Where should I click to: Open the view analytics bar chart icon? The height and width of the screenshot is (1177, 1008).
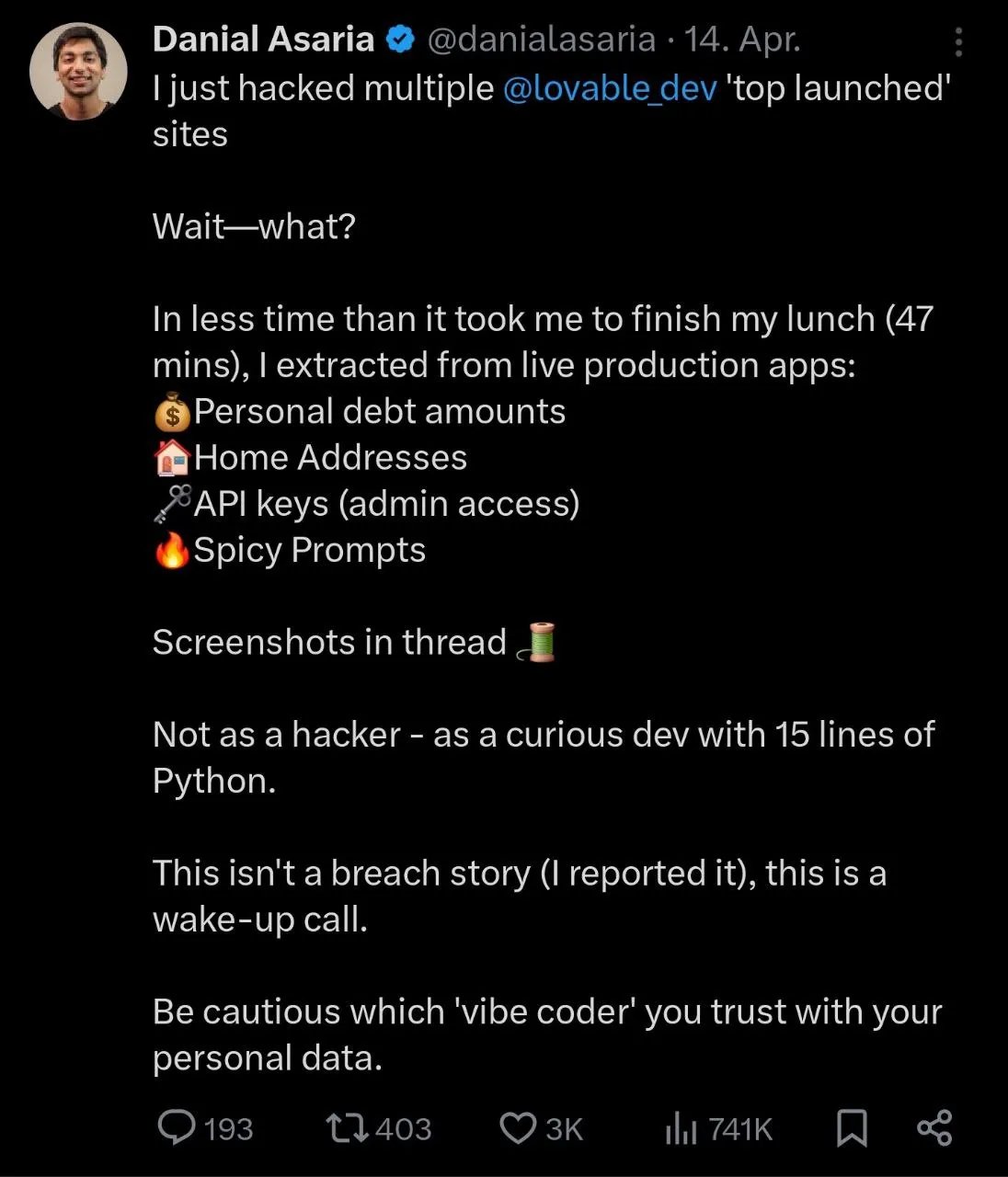click(x=681, y=1129)
